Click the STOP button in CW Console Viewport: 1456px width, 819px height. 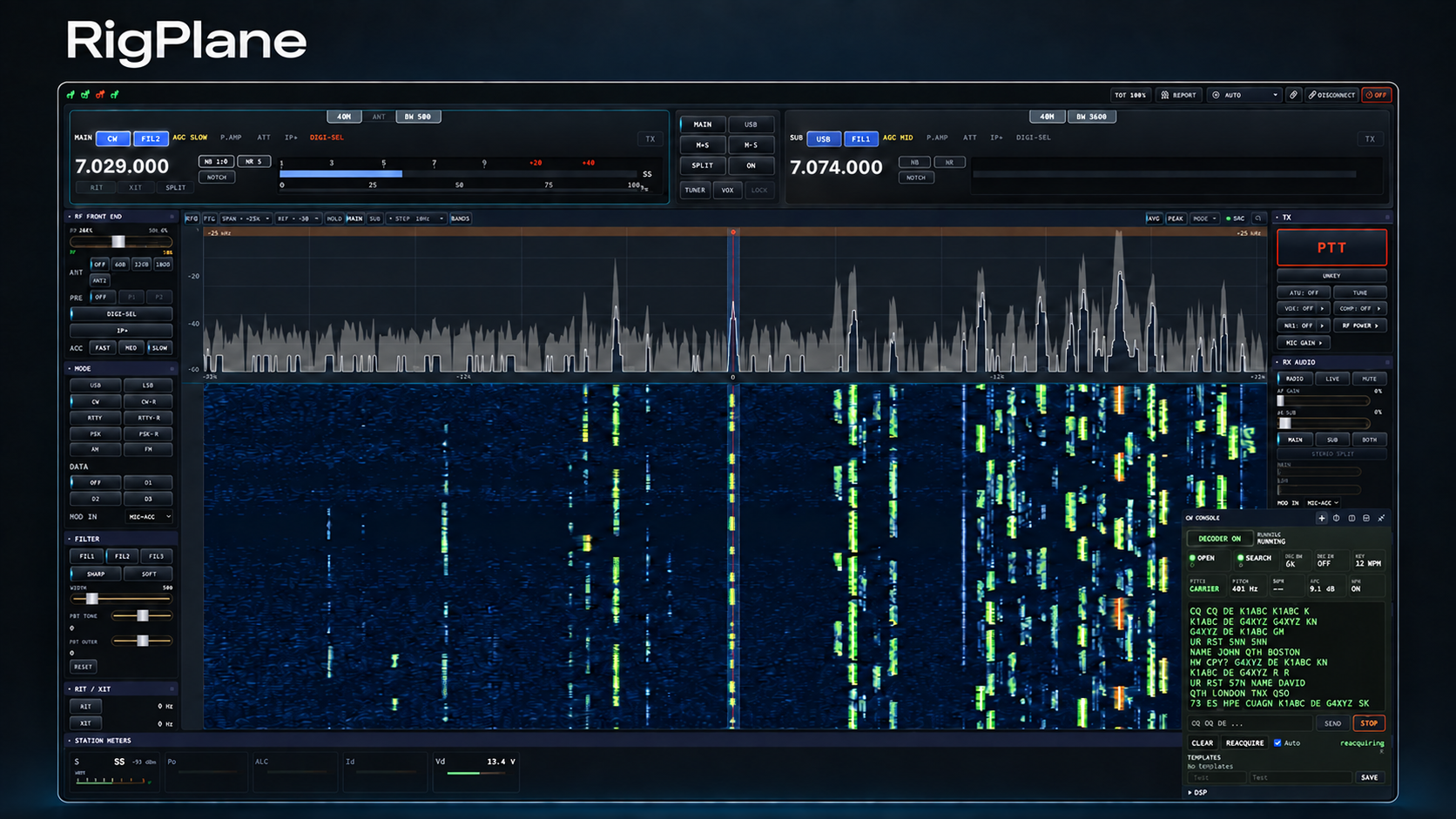click(x=1369, y=723)
